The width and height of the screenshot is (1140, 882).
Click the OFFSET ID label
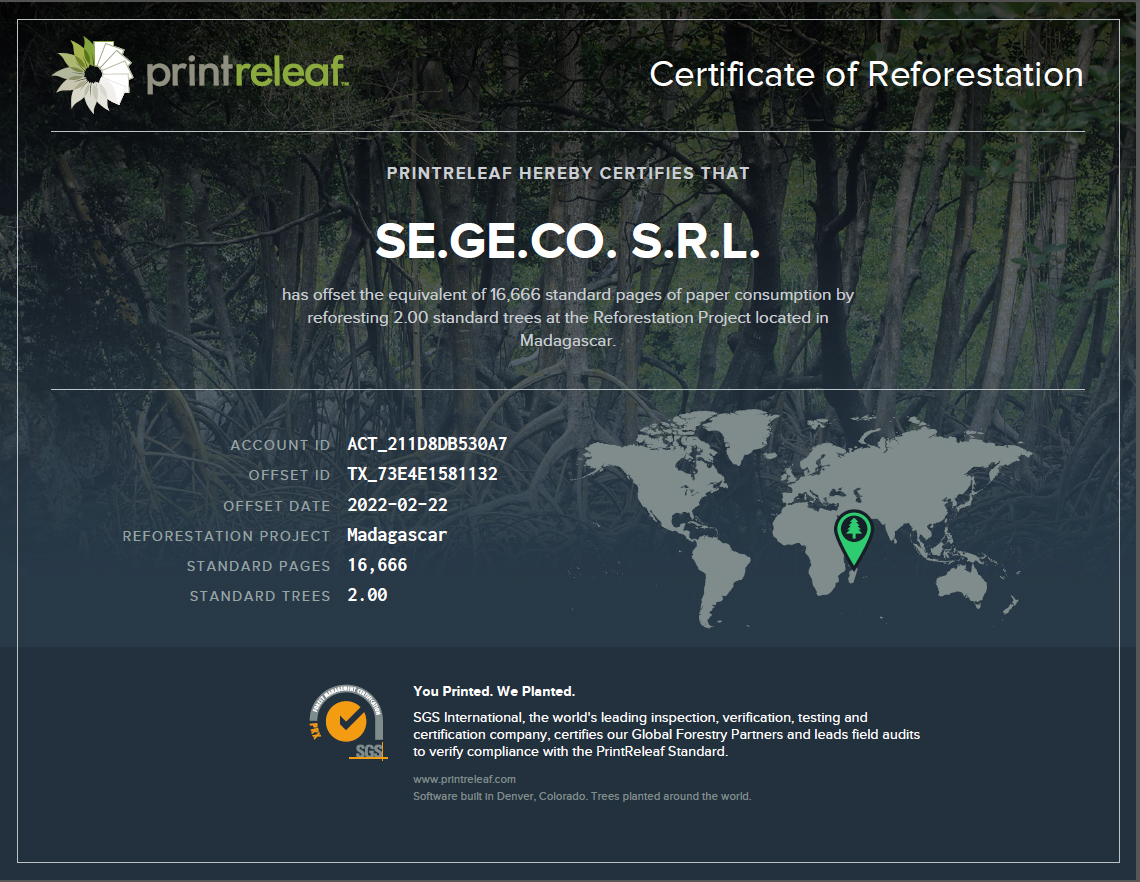289,475
